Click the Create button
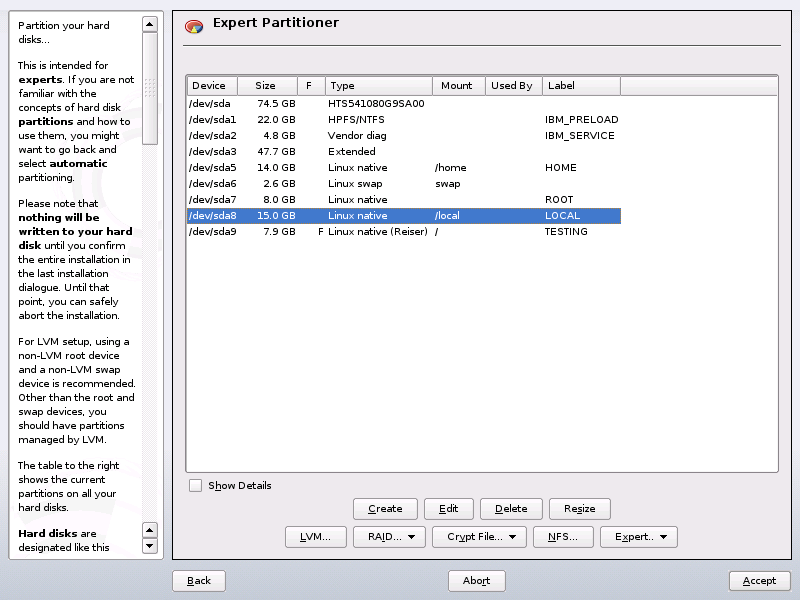Viewport: 800px width, 600px height. coord(385,509)
